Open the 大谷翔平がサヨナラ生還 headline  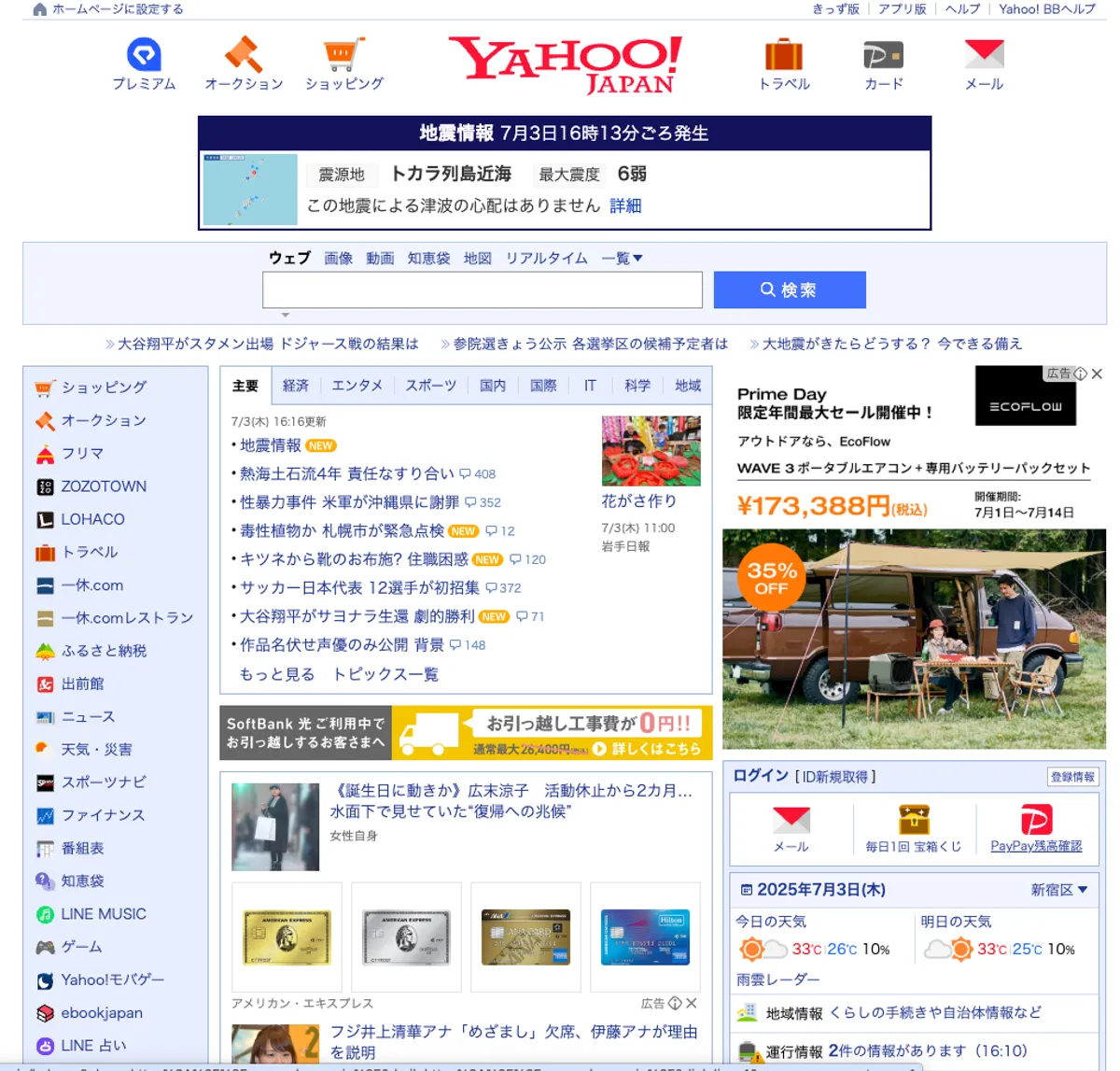click(357, 616)
